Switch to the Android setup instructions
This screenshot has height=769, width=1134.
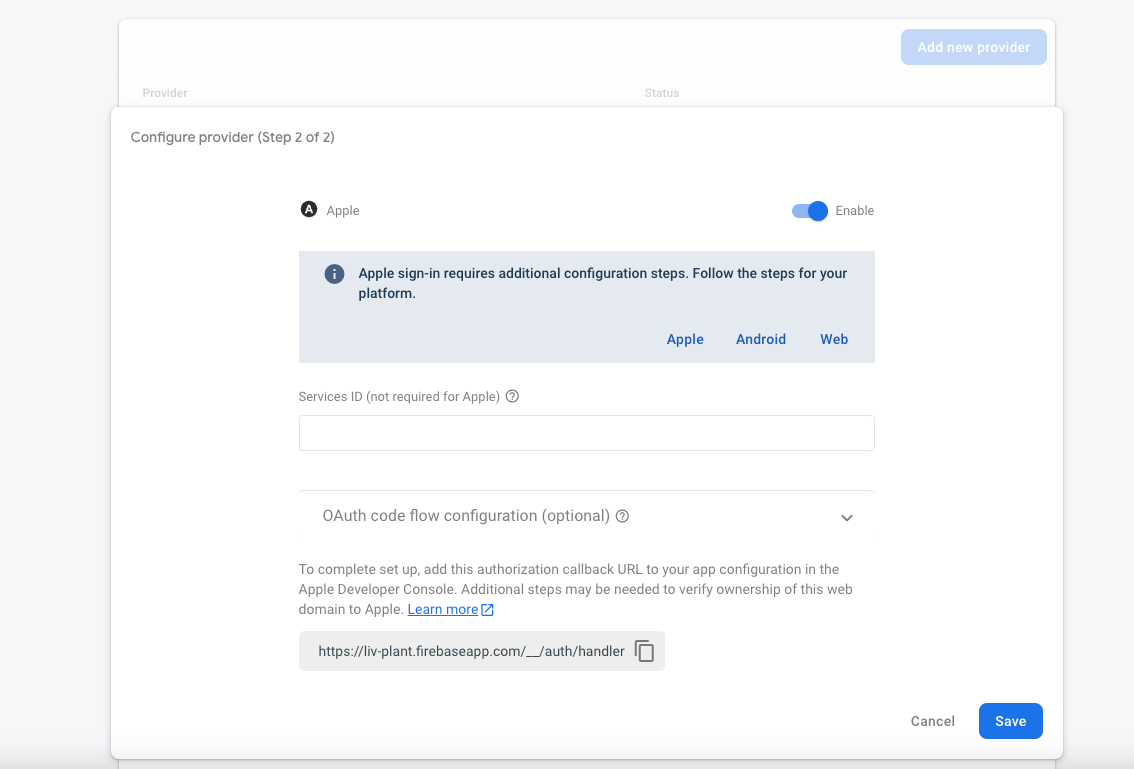[760, 339]
